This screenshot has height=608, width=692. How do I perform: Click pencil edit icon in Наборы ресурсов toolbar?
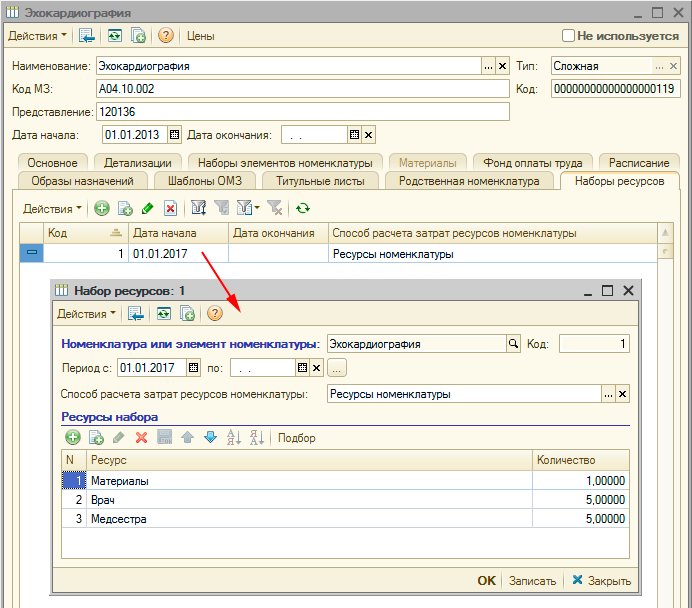coord(148,209)
